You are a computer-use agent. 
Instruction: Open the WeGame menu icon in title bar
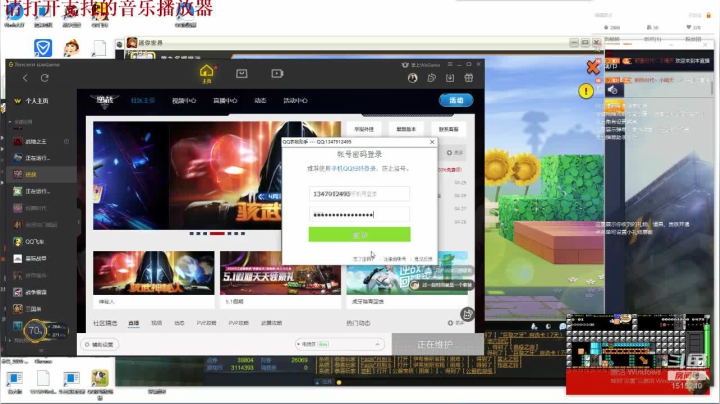(450, 64)
